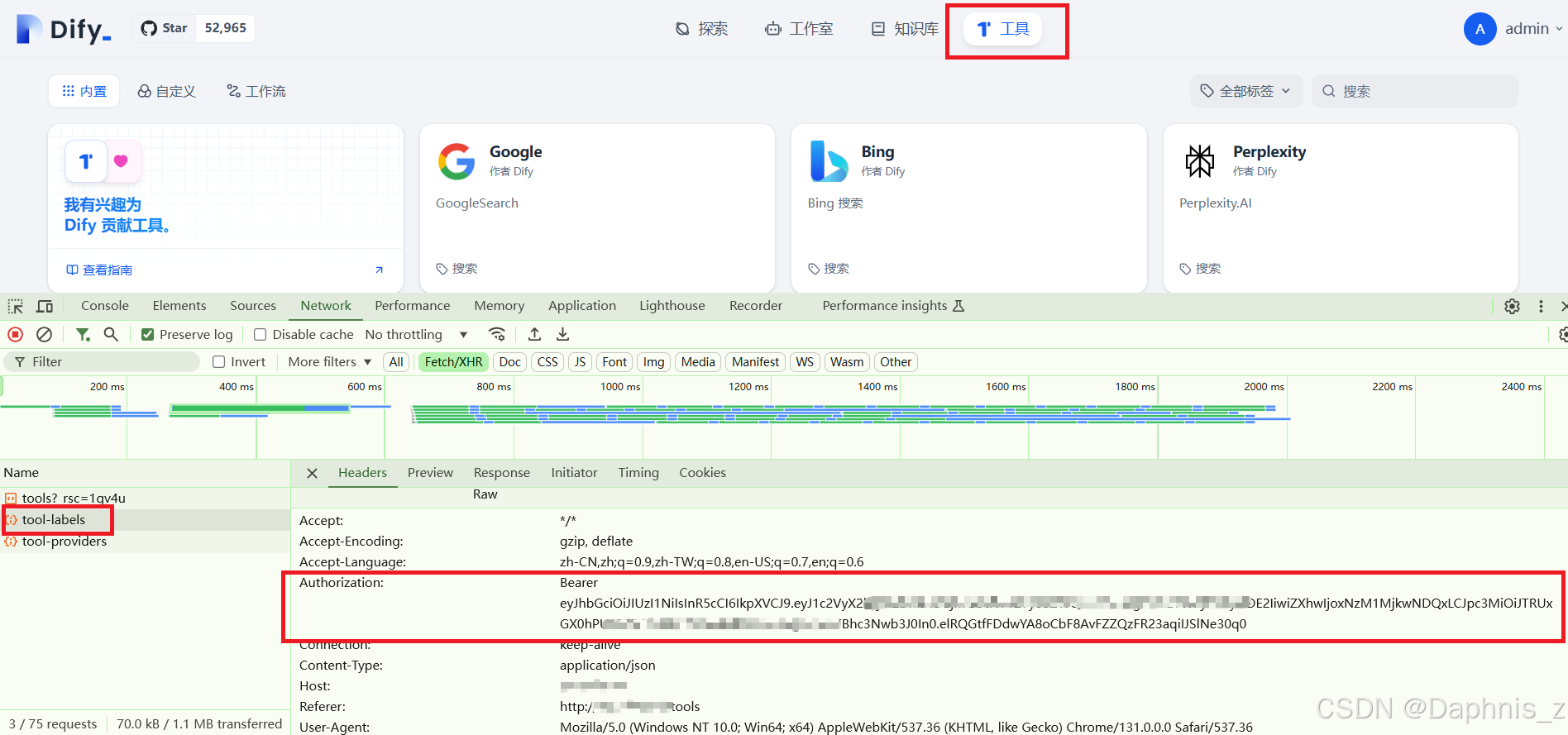1568x735 pixels.
Task: Select the tool-providers request
Action: tap(145, 542)
